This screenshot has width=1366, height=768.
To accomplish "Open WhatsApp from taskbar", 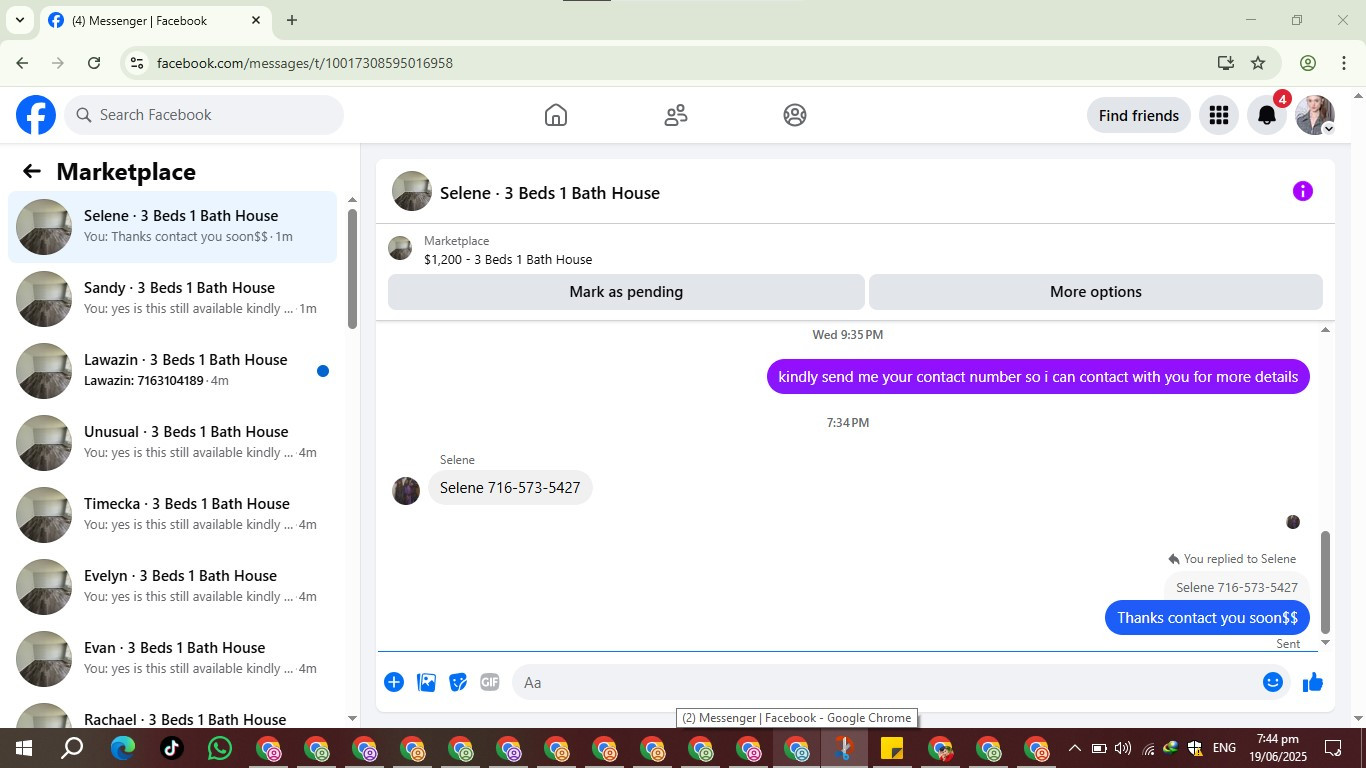I will [x=219, y=748].
